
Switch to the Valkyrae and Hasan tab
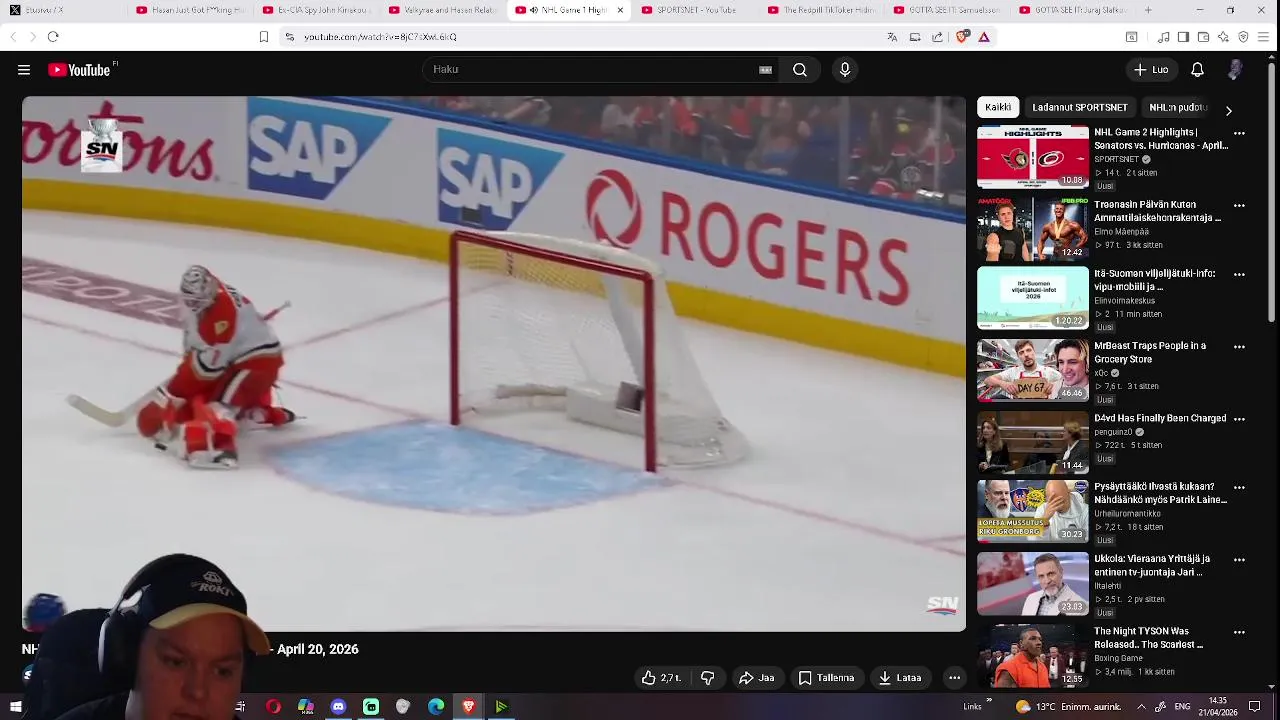(x=442, y=10)
